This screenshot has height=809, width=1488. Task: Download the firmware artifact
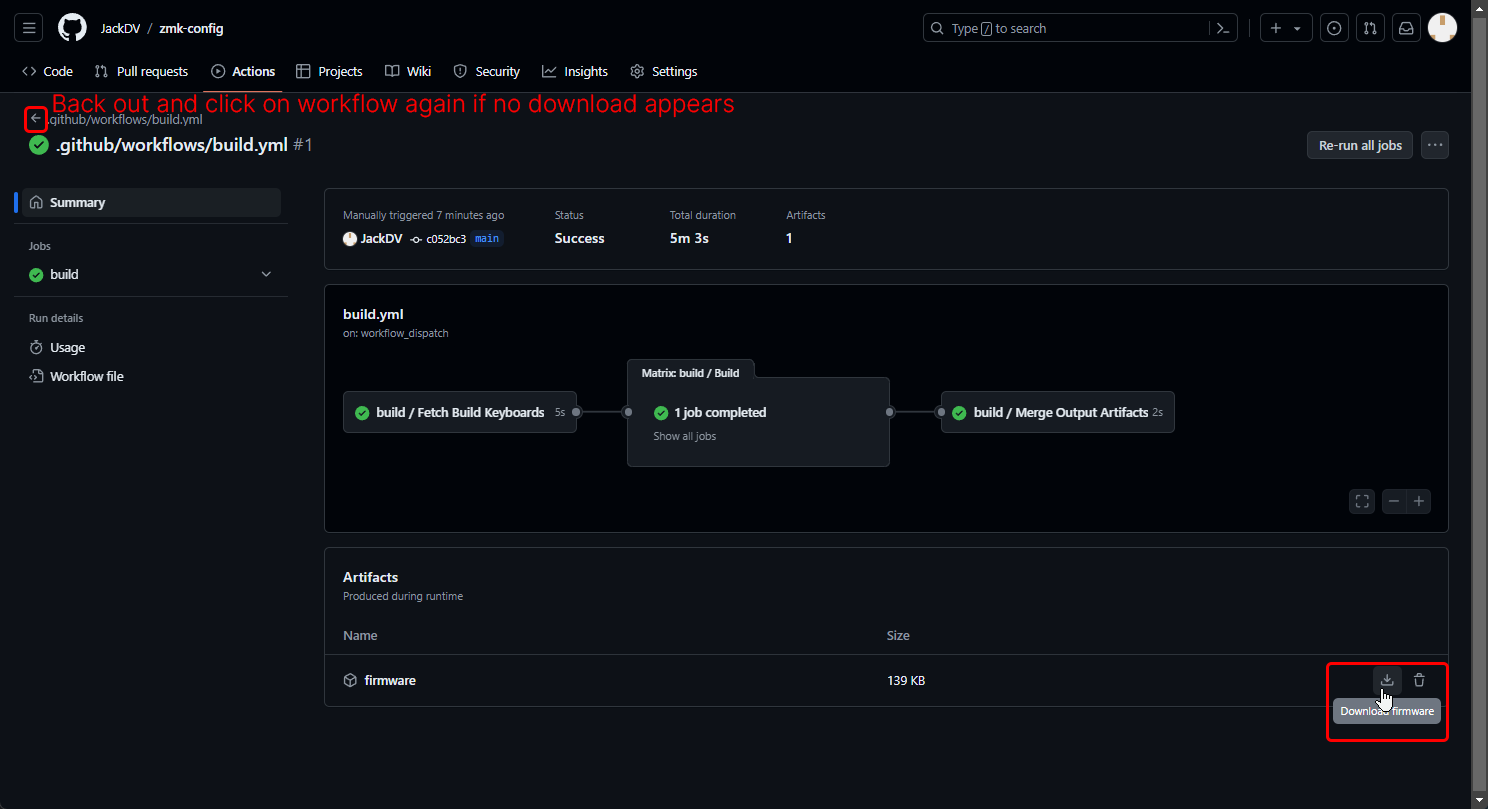(x=1387, y=680)
